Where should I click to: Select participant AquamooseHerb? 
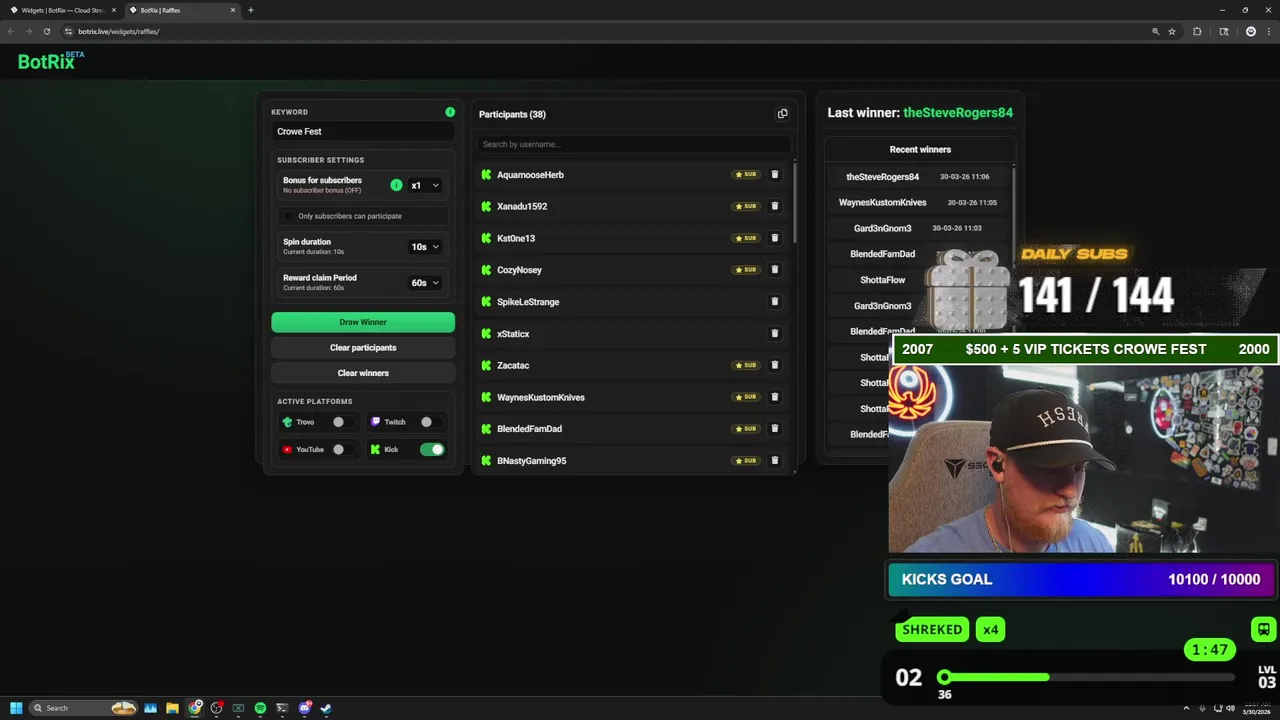[530, 175]
